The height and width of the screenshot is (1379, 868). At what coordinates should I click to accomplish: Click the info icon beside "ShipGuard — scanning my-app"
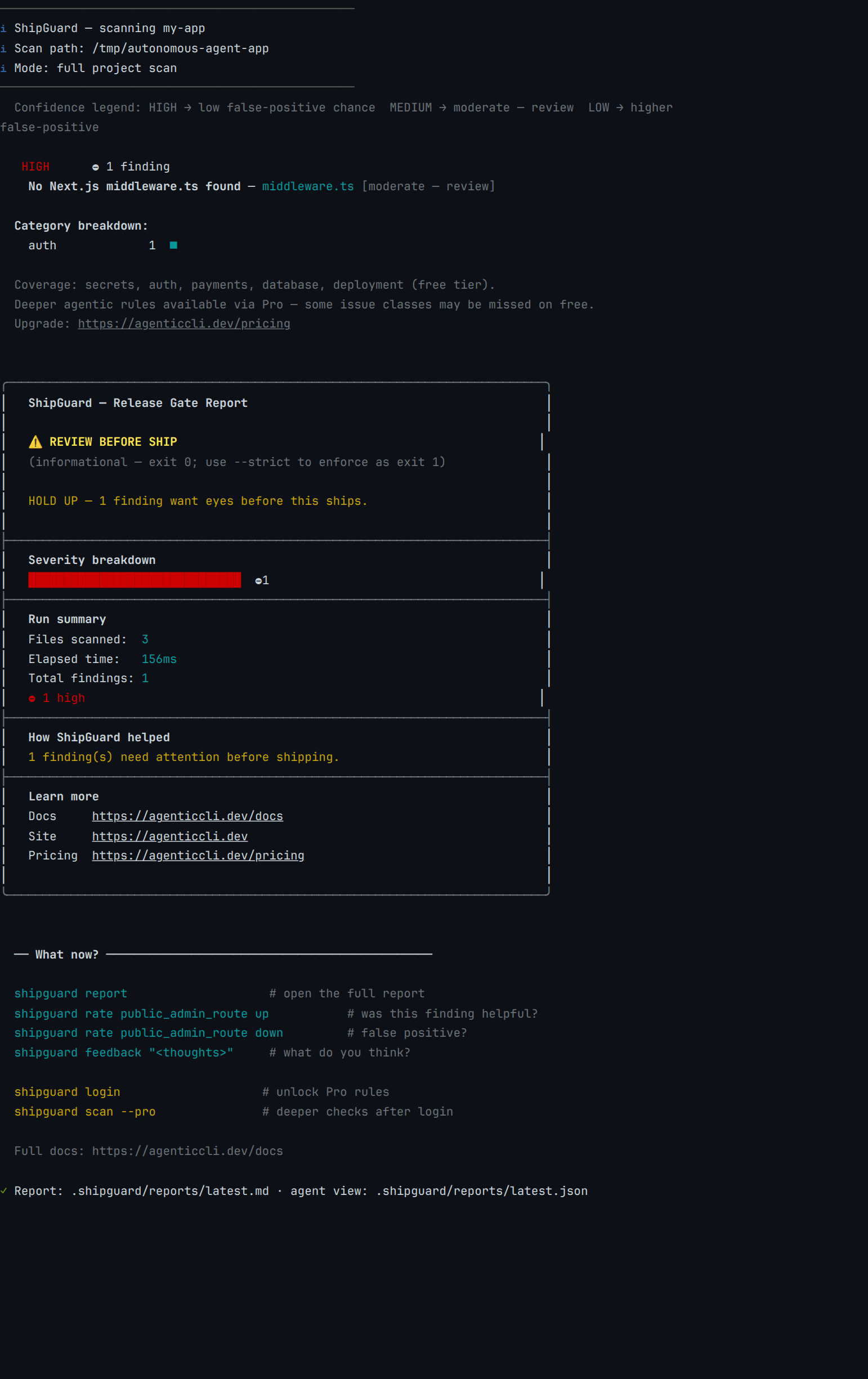[x=3, y=29]
